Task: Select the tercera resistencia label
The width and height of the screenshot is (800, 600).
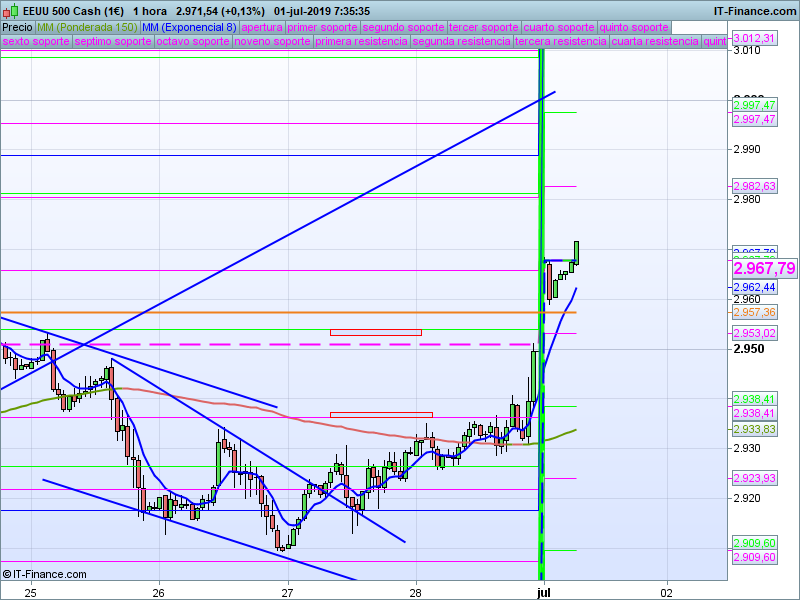Action: [561, 41]
